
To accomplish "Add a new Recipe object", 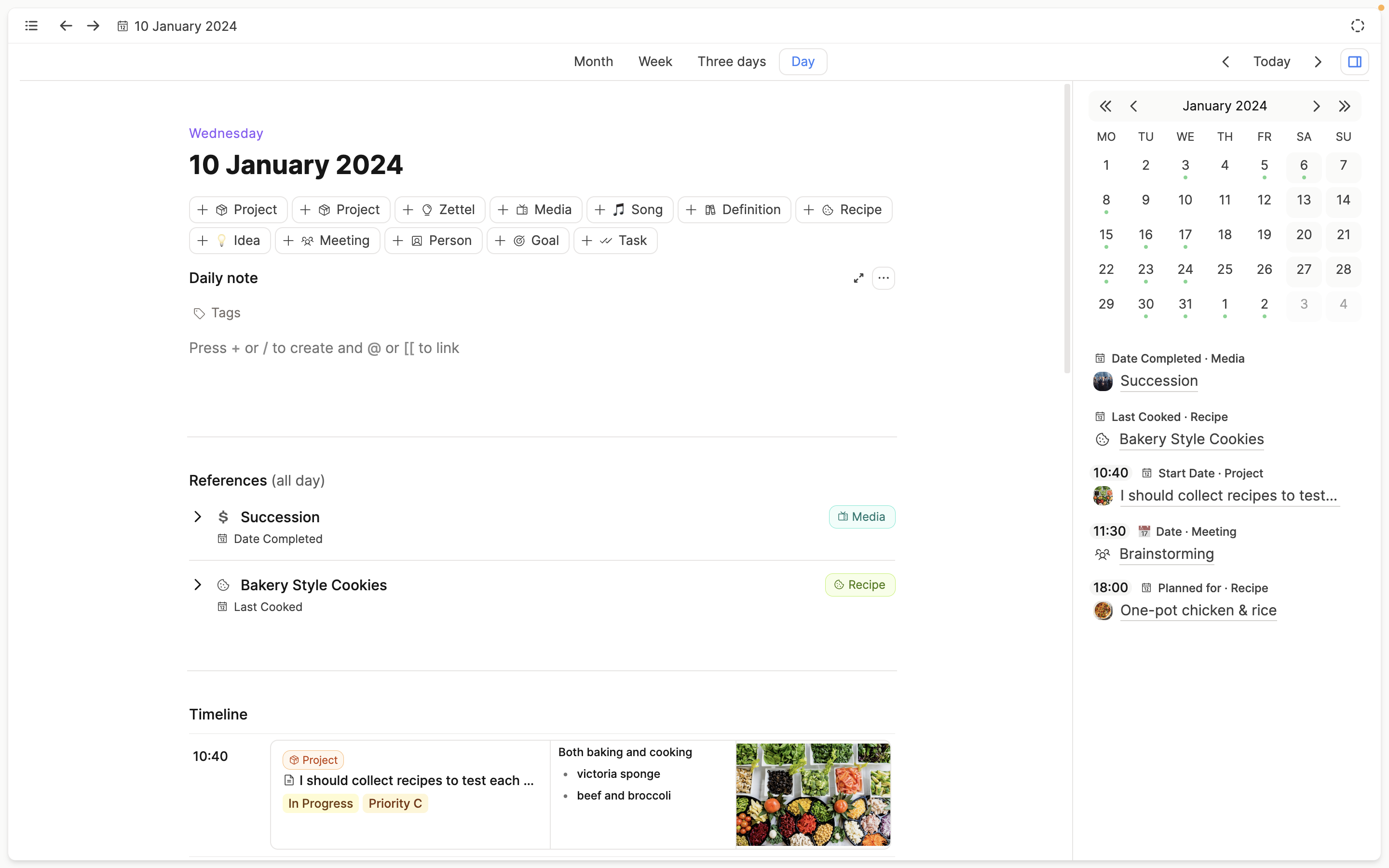I will point(843,210).
